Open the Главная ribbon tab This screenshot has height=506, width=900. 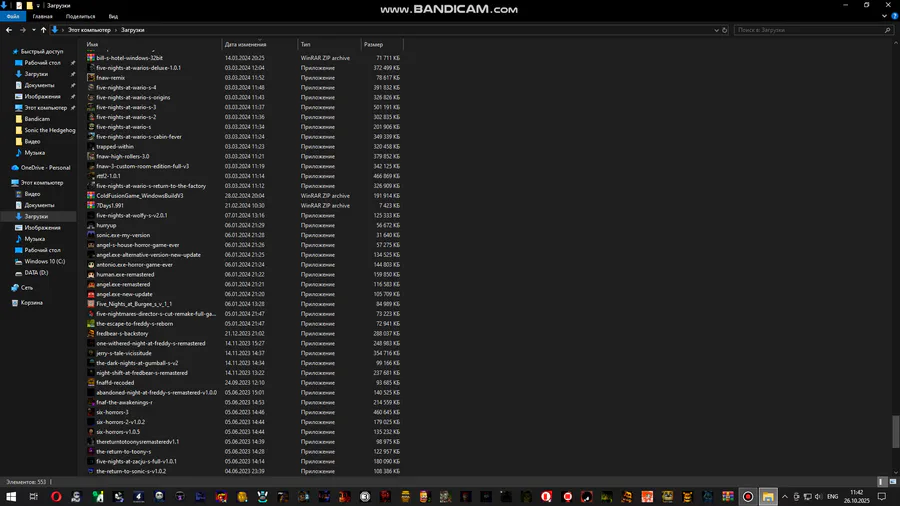[x=42, y=16]
